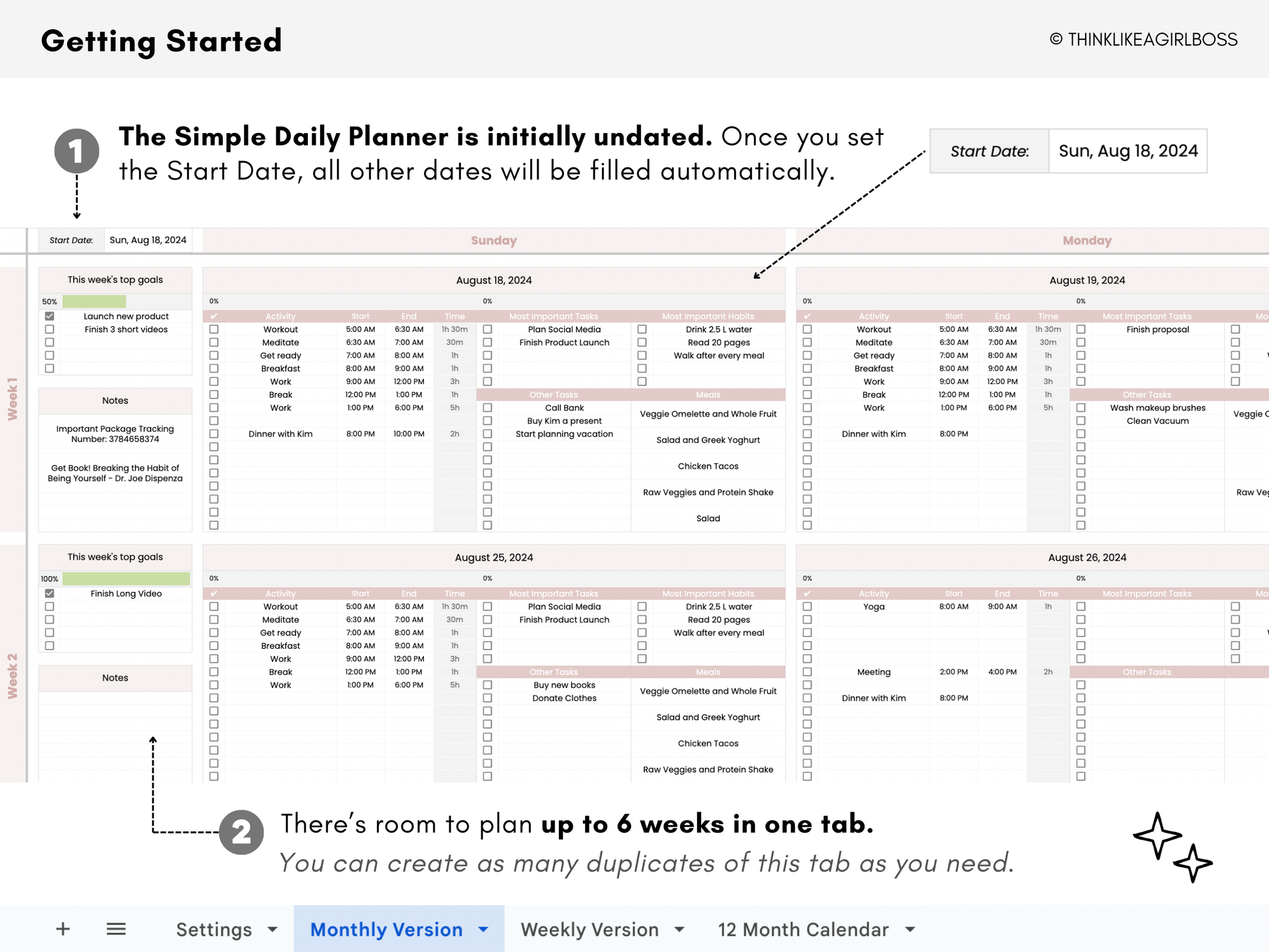Screen dimensions: 1269x952
Task: Click the numbered step 2 circle badge
Action: point(241,832)
